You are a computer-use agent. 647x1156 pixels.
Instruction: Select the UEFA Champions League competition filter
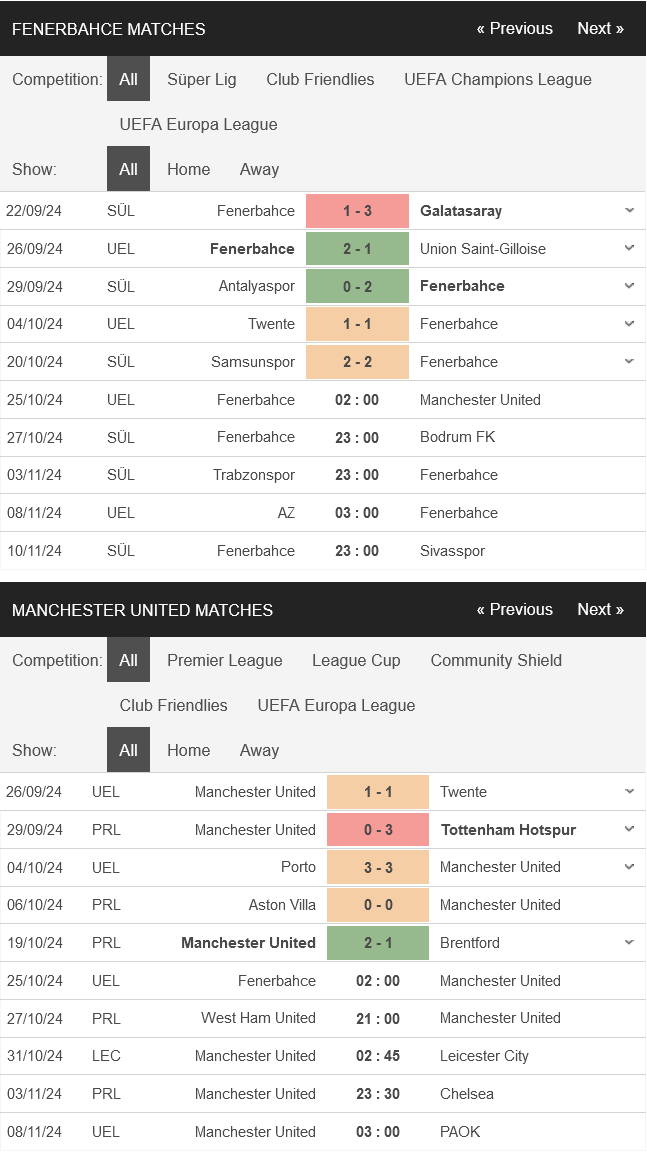(x=498, y=80)
